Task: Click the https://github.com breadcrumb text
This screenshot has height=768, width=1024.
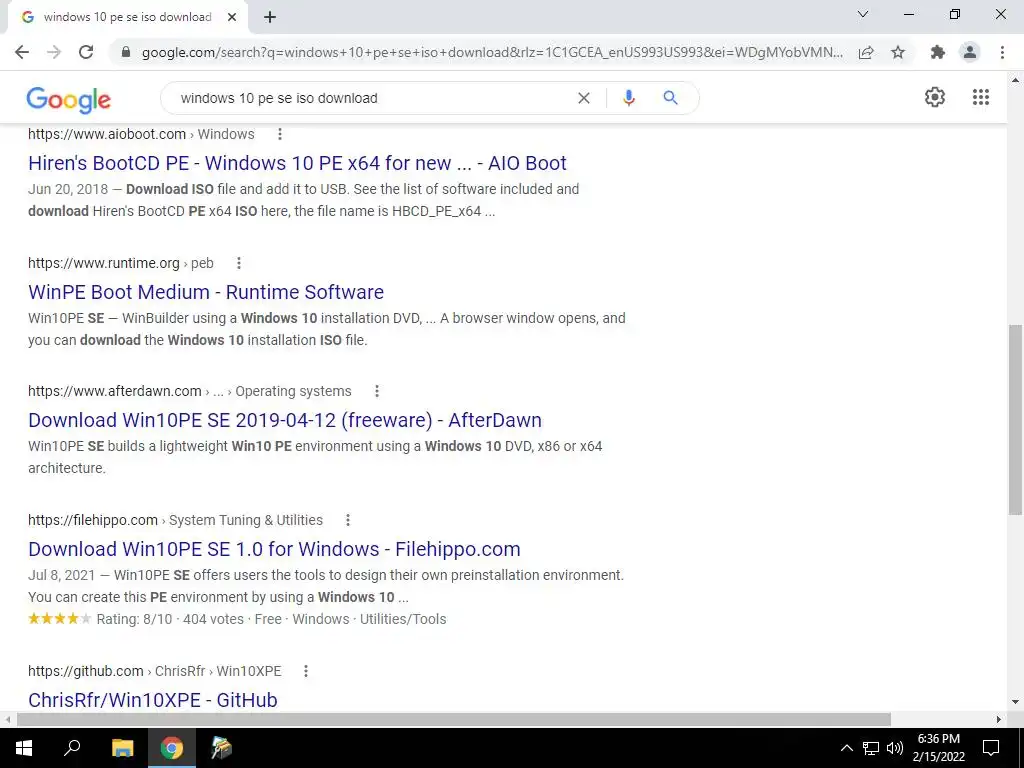Action: [x=86, y=671]
